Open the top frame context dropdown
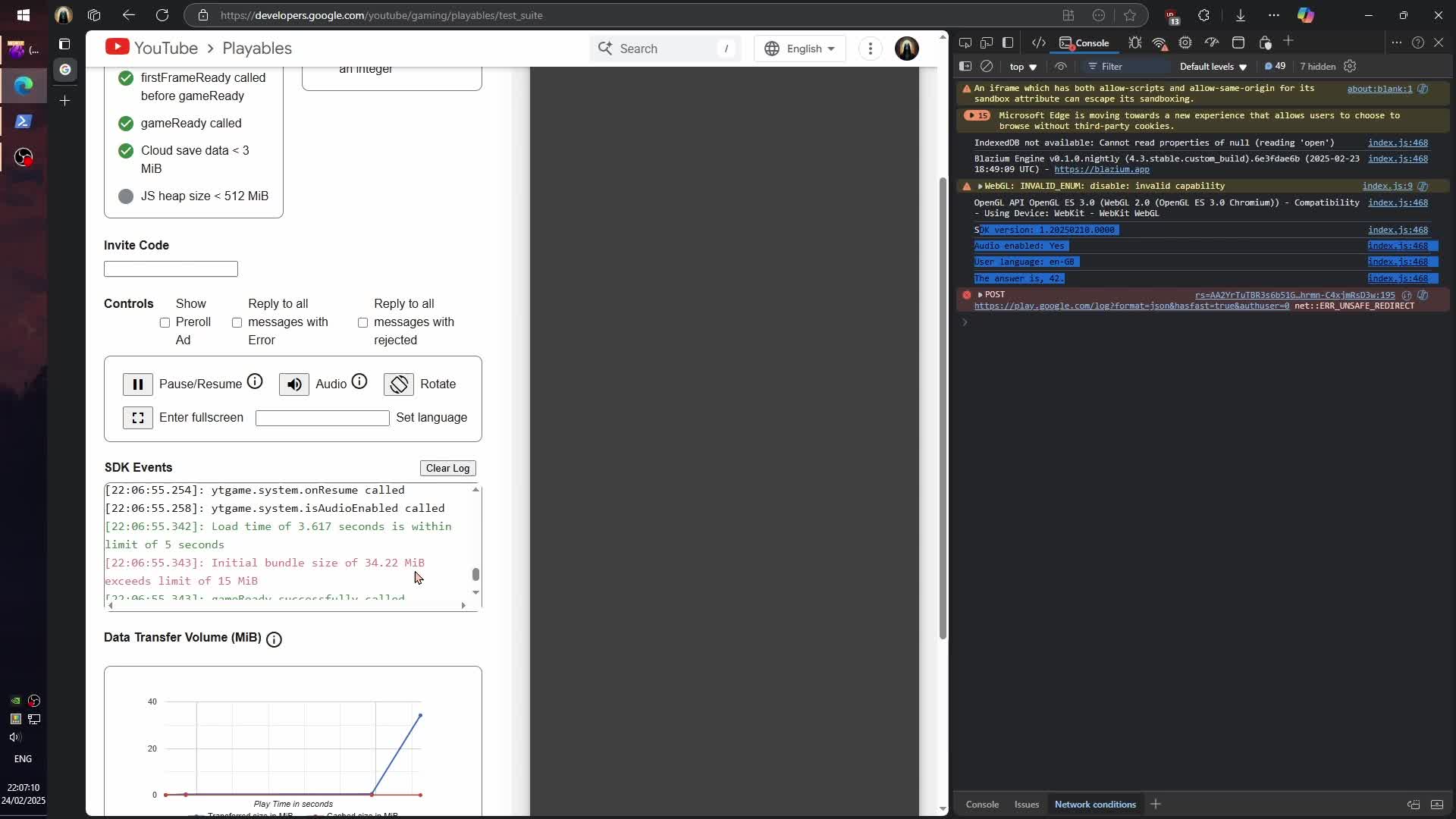Viewport: 1456px width, 819px height. coord(1022,67)
